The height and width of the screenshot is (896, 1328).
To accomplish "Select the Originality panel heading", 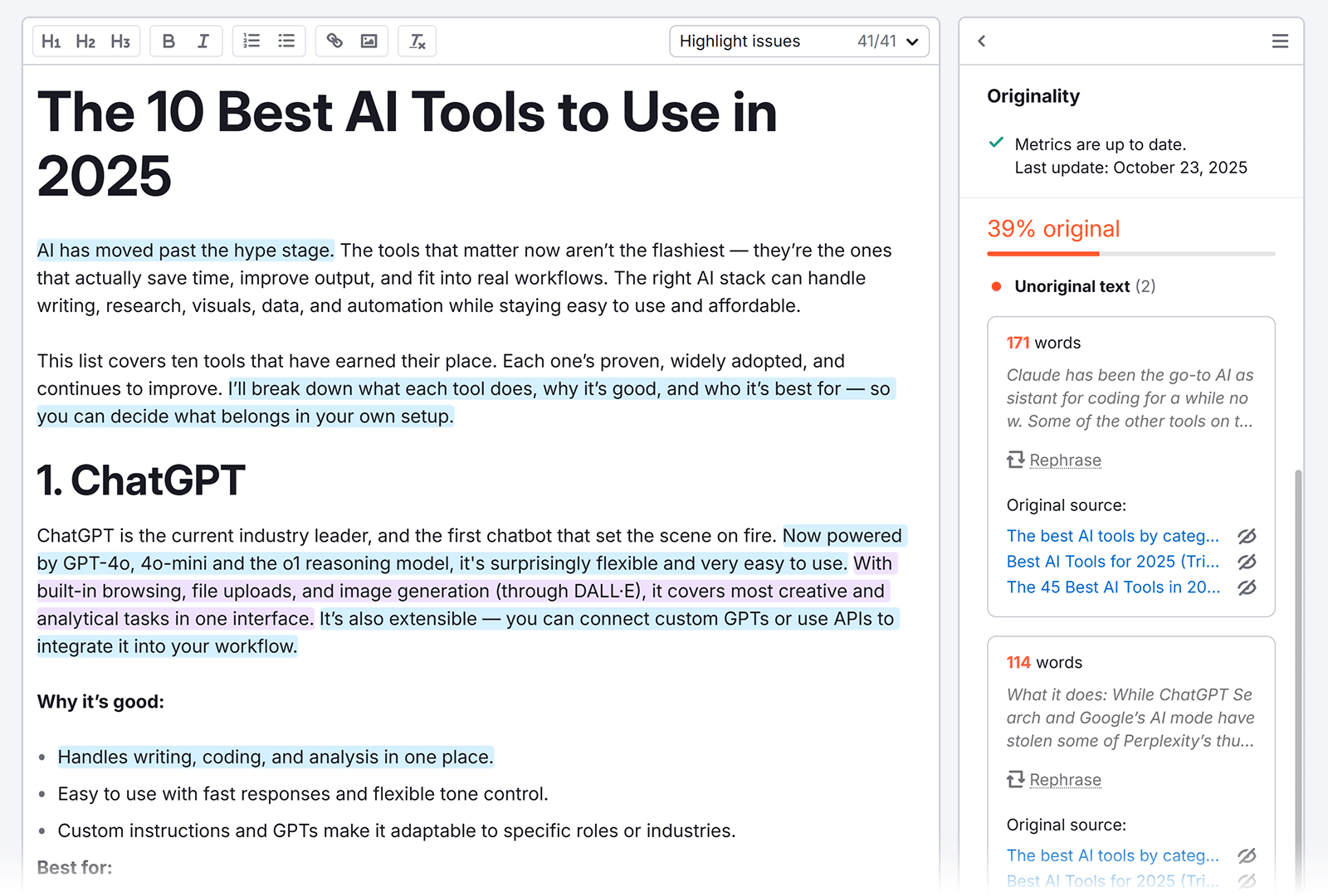I will (x=1033, y=95).
